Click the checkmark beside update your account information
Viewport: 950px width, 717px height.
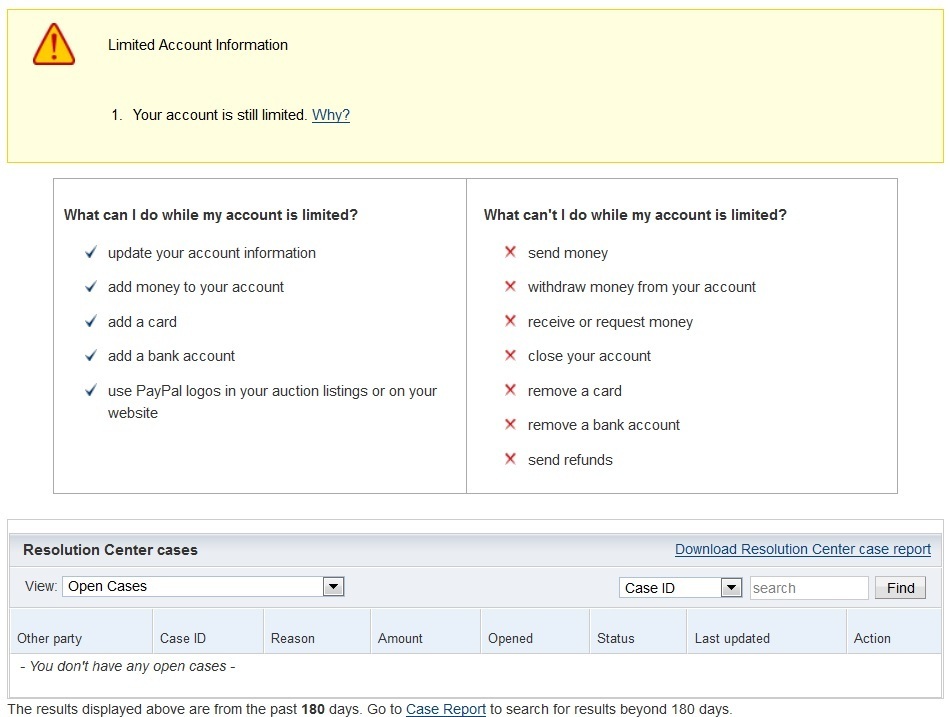91,253
